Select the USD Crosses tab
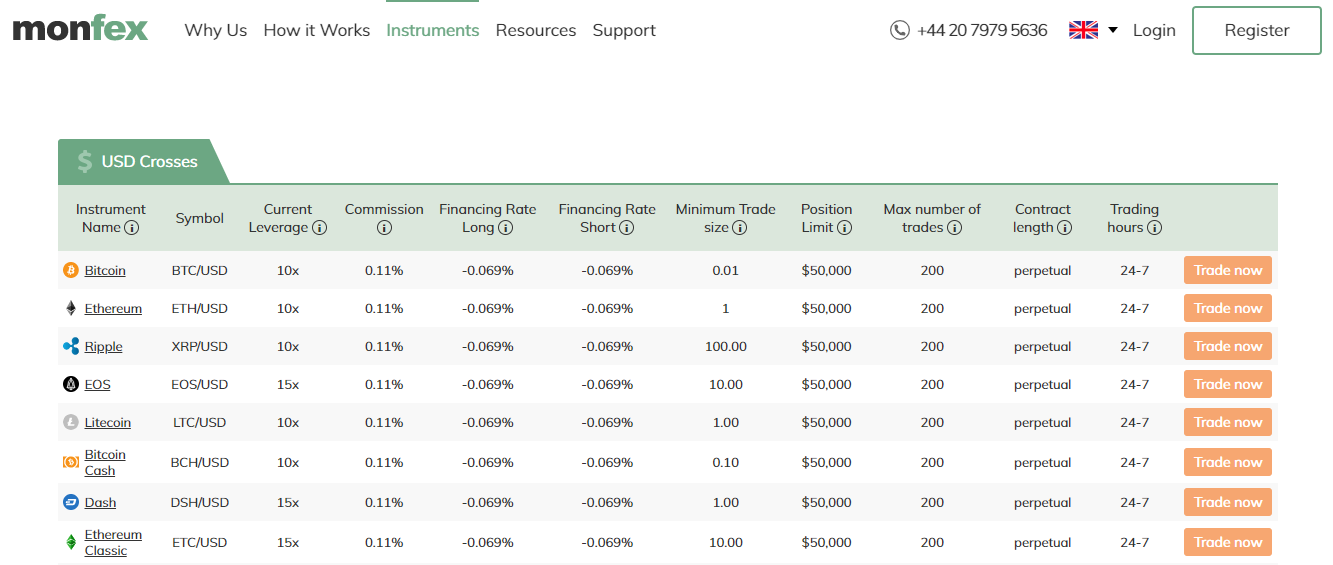 tap(142, 161)
